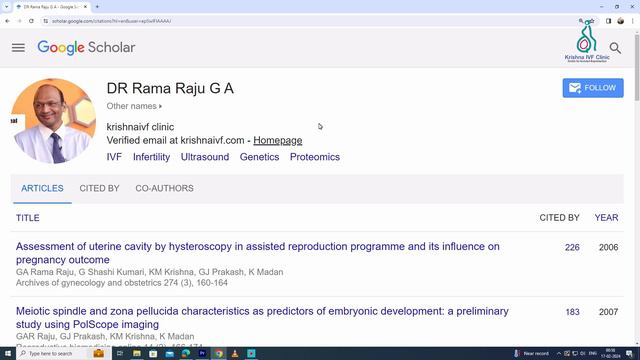Click the krishnaivf clinic affiliation text
This screenshot has height=360, width=640.
140,127
